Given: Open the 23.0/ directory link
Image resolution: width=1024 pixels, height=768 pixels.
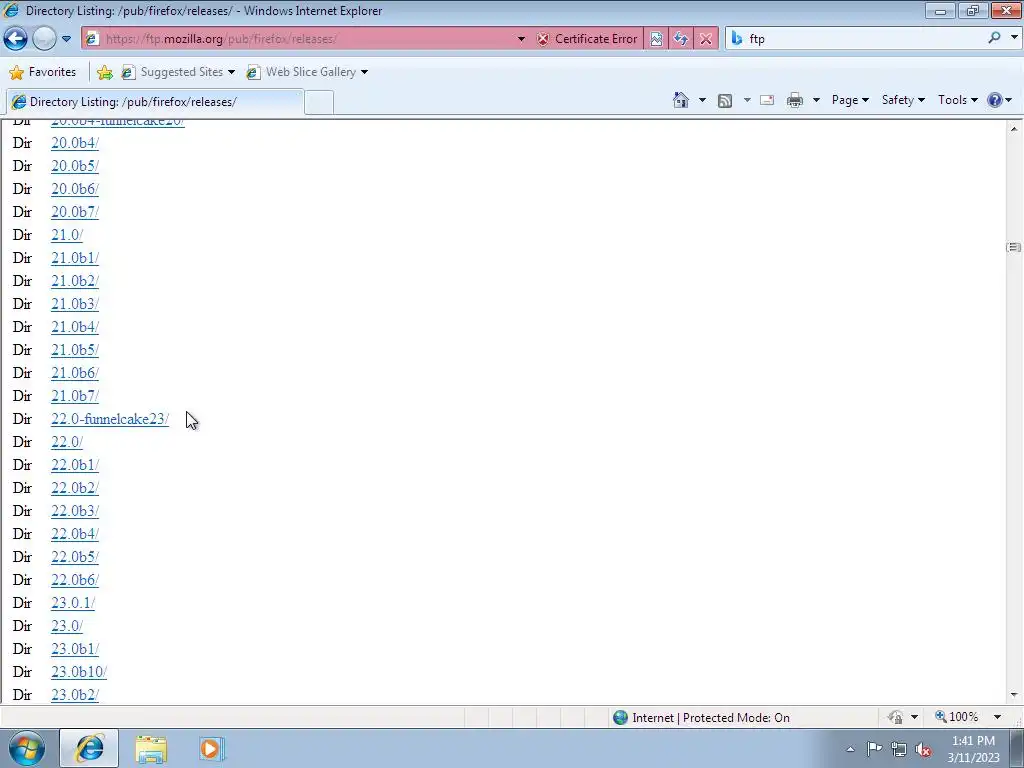Looking at the screenshot, I should 67,626.
